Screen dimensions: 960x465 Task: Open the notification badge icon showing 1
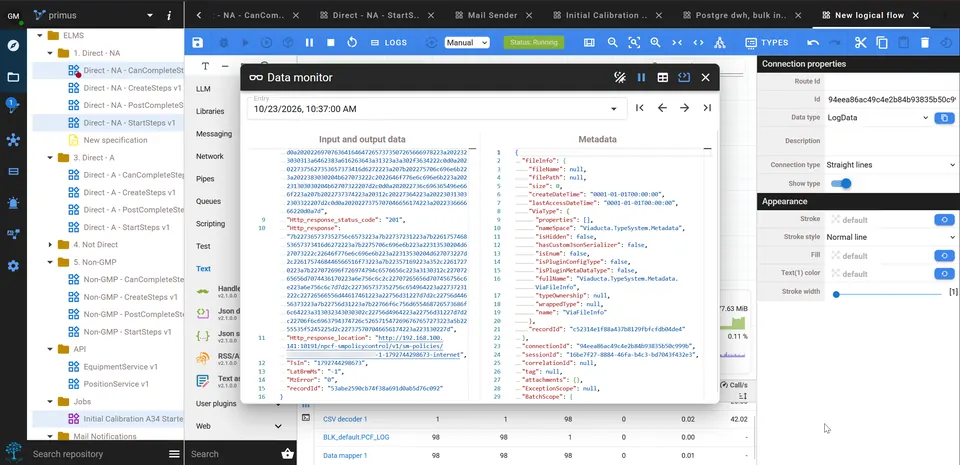coord(12,105)
